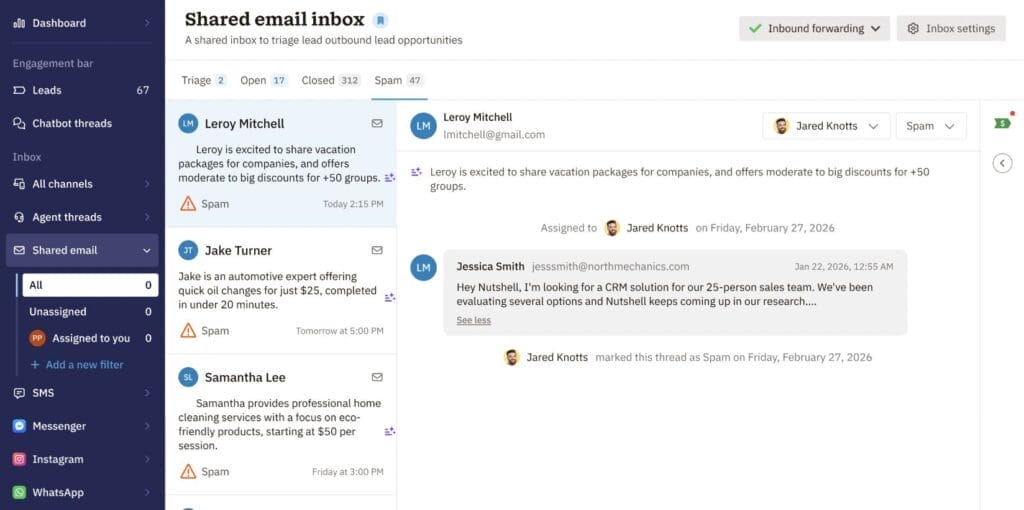
Task: Open the Instagram channel icon in the sidebar
Action: point(20,459)
